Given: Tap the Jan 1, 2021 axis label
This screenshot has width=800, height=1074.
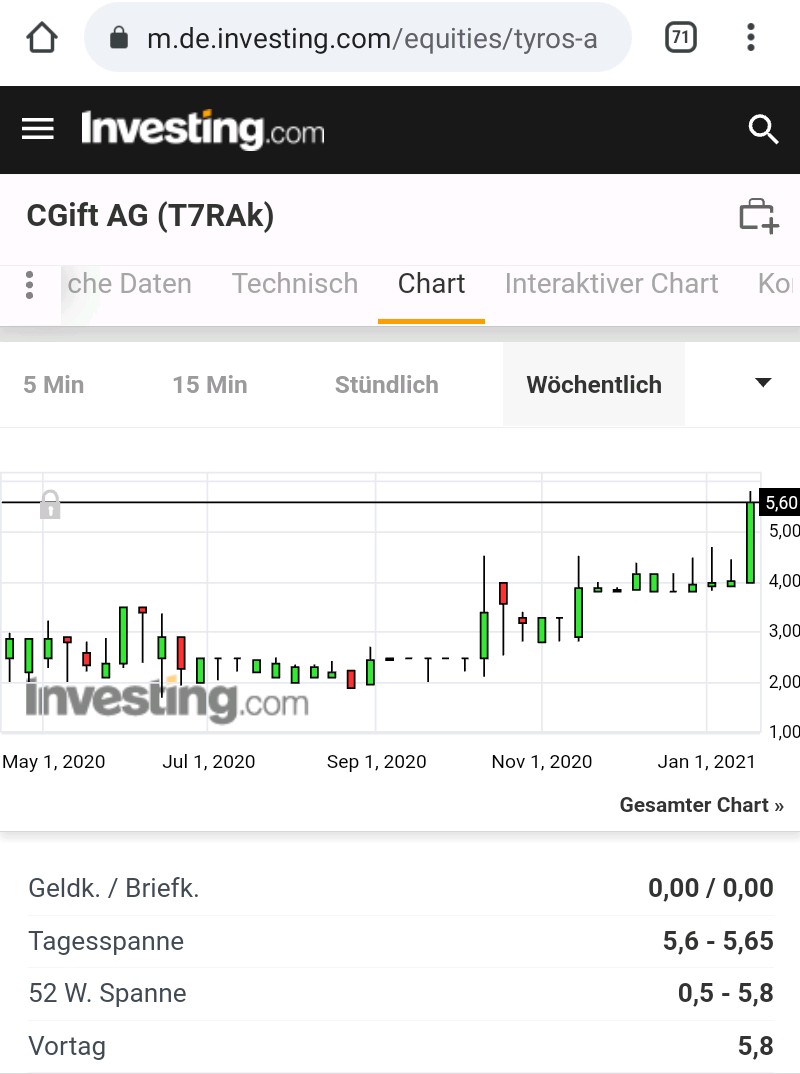Looking at the screenshot, I should coord(706,762).
